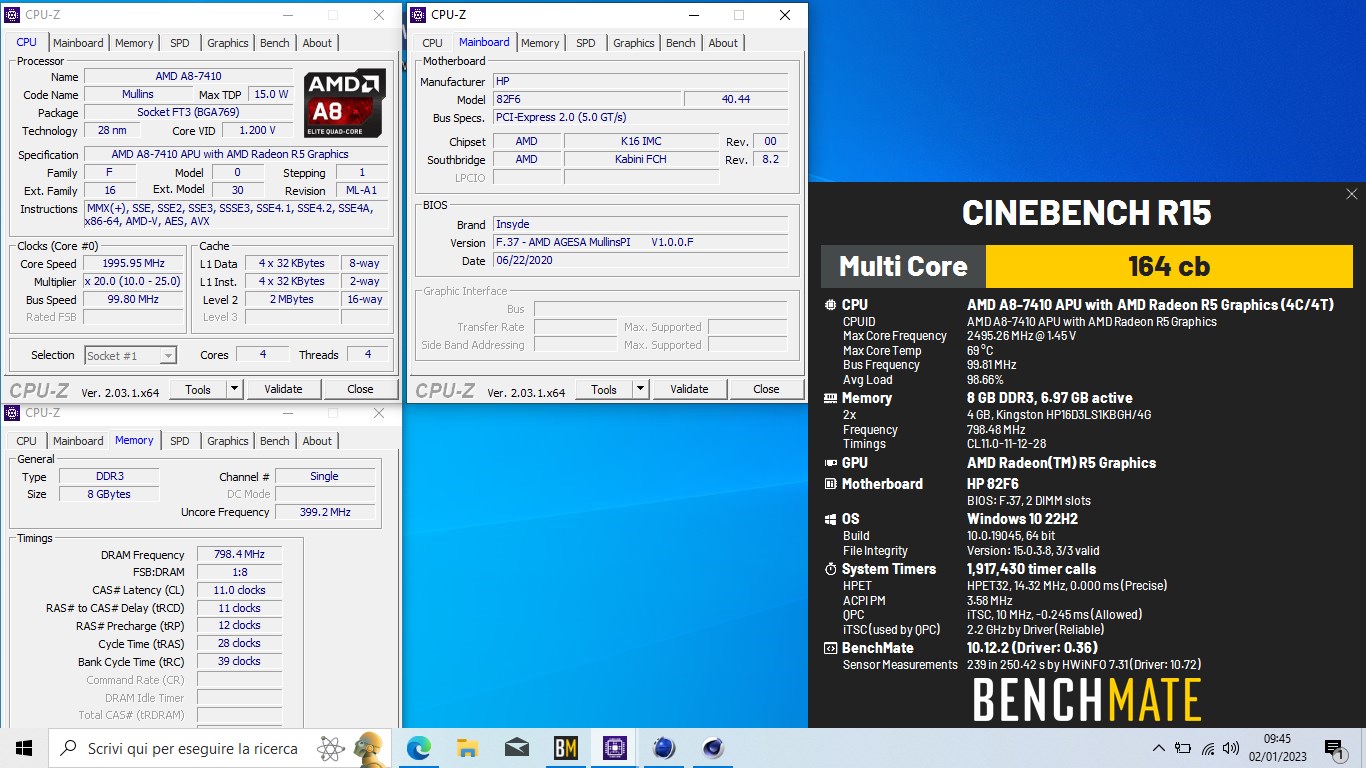Go to Mainboard tab in Memory window
The image size is (1366, 768).
click(x=78, y=441)
